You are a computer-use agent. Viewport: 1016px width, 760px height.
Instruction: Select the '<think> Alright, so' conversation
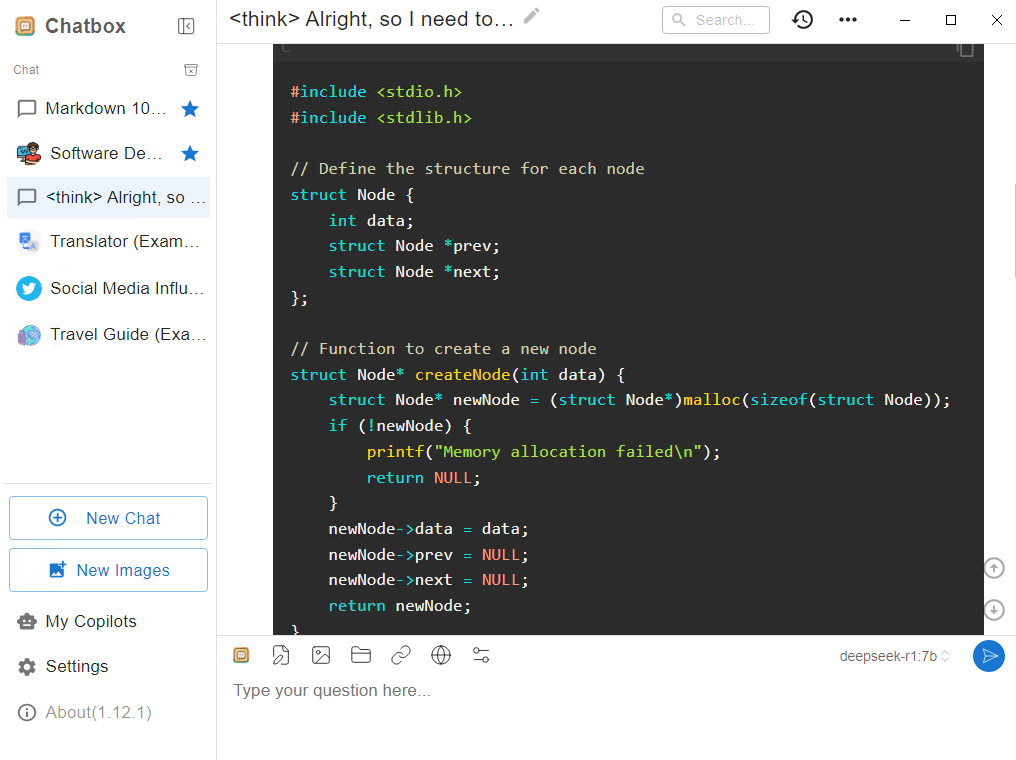[108, 198]
